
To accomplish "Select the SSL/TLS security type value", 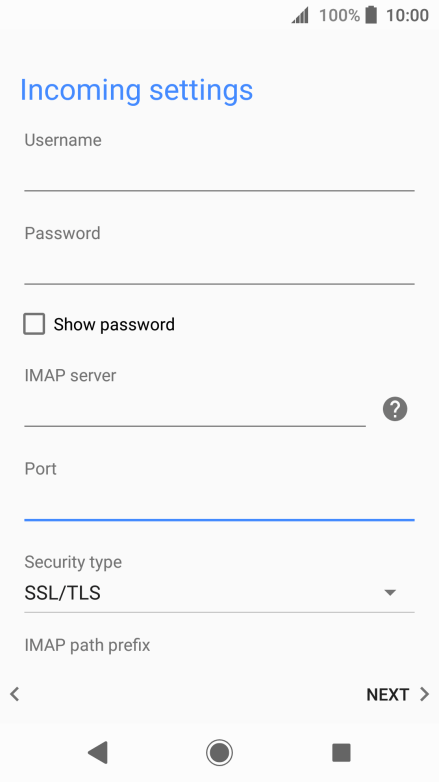I will pos(62,593).
